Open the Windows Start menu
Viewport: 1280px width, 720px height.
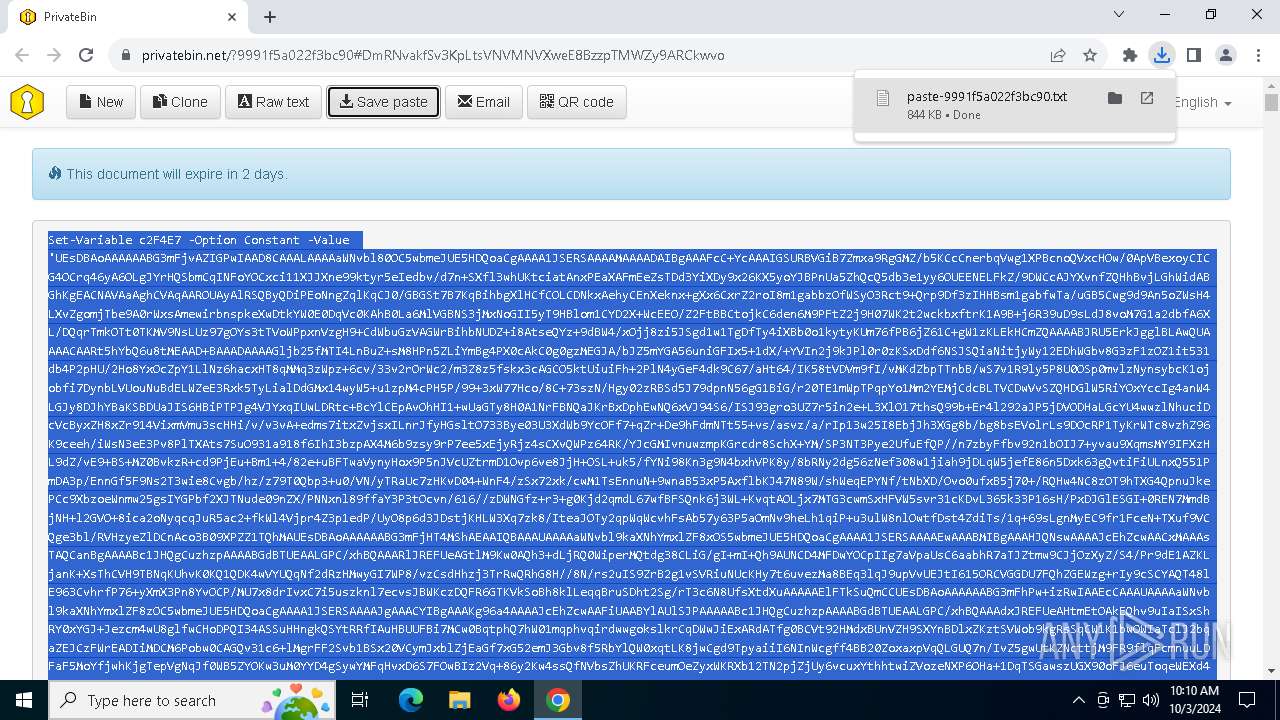tap(23, 700)
